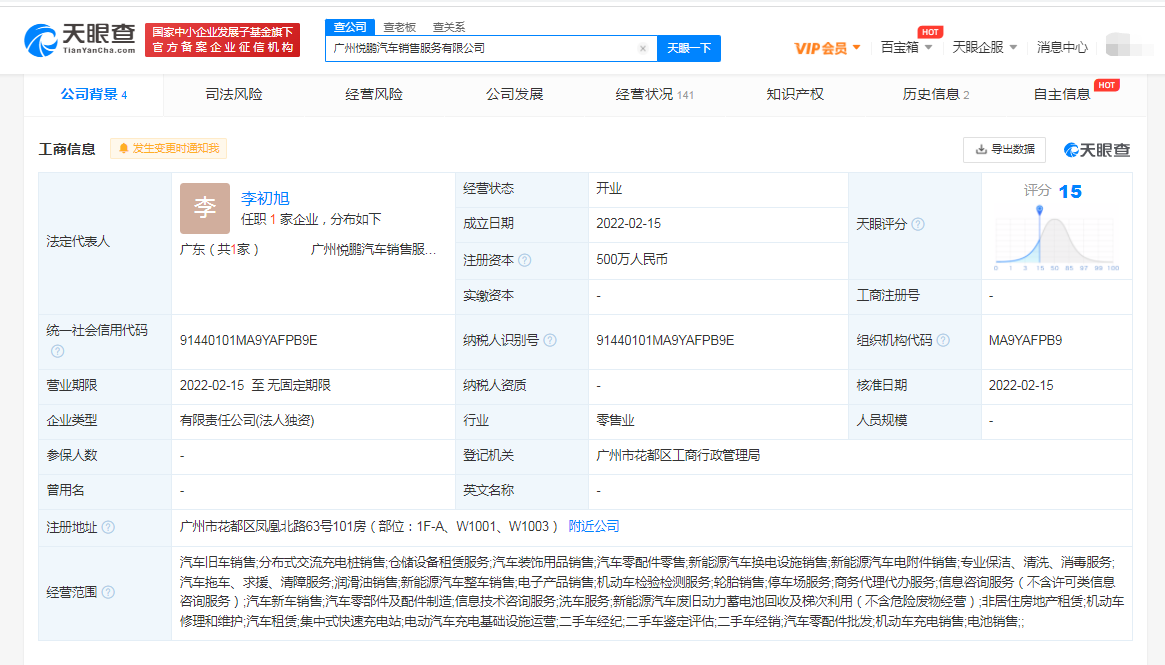Open the 经营状况 tab
Viewport: 1165px width, 665px height.
(x=655, y=94)
